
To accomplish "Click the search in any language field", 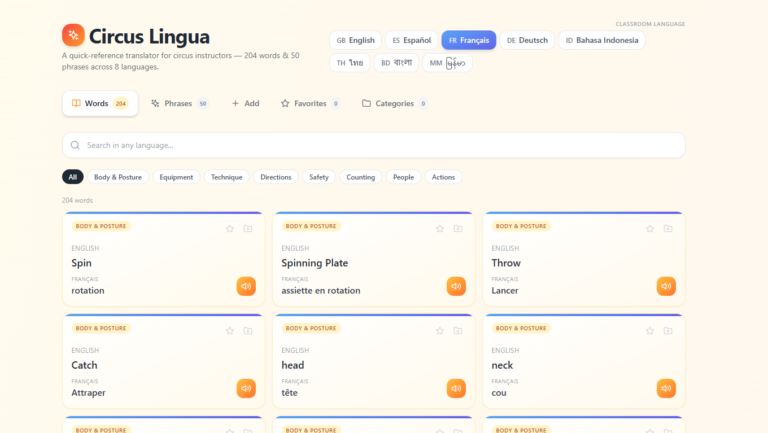I will coord(374,145).
